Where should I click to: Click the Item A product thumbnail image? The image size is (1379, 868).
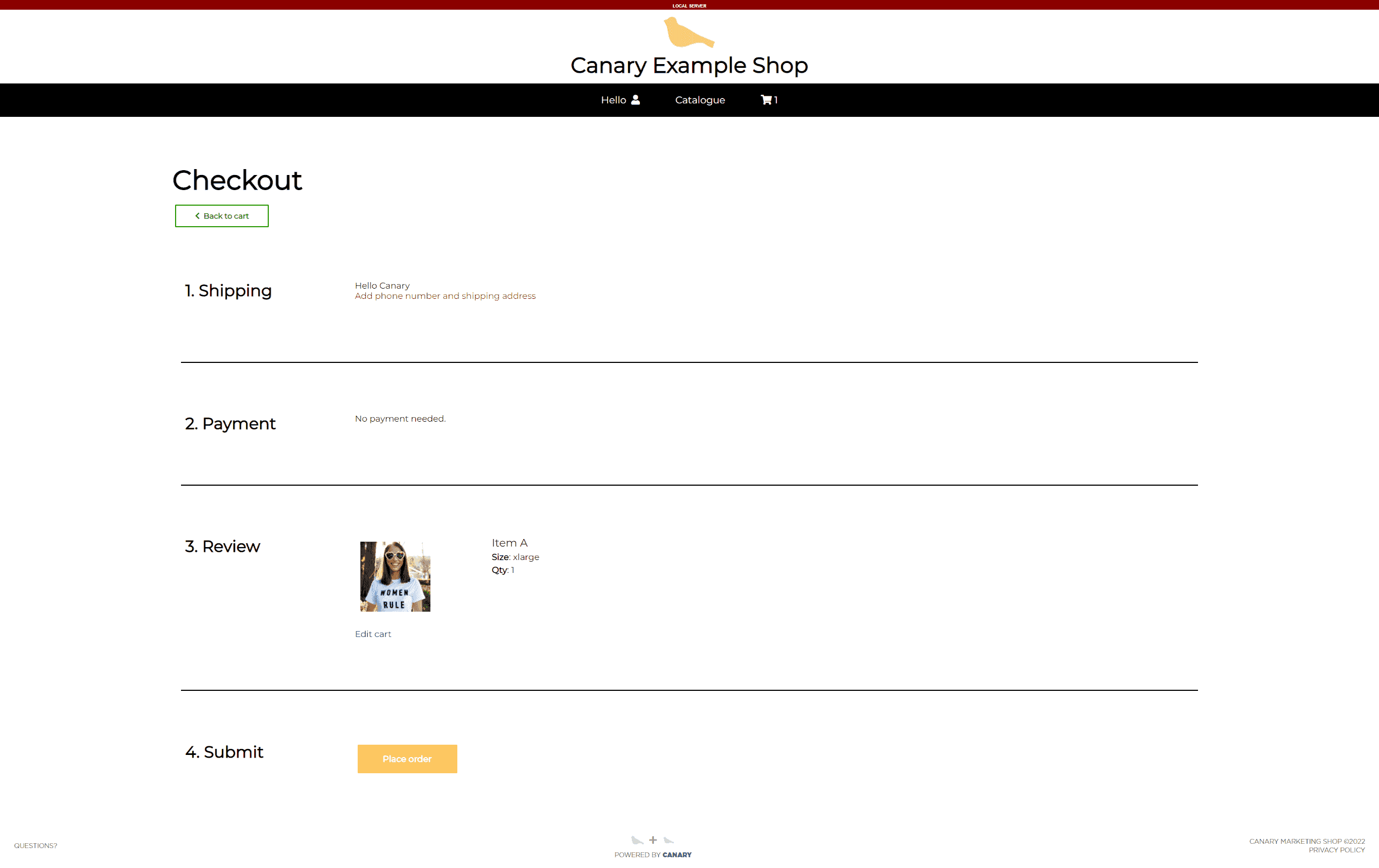pos(395,576)
